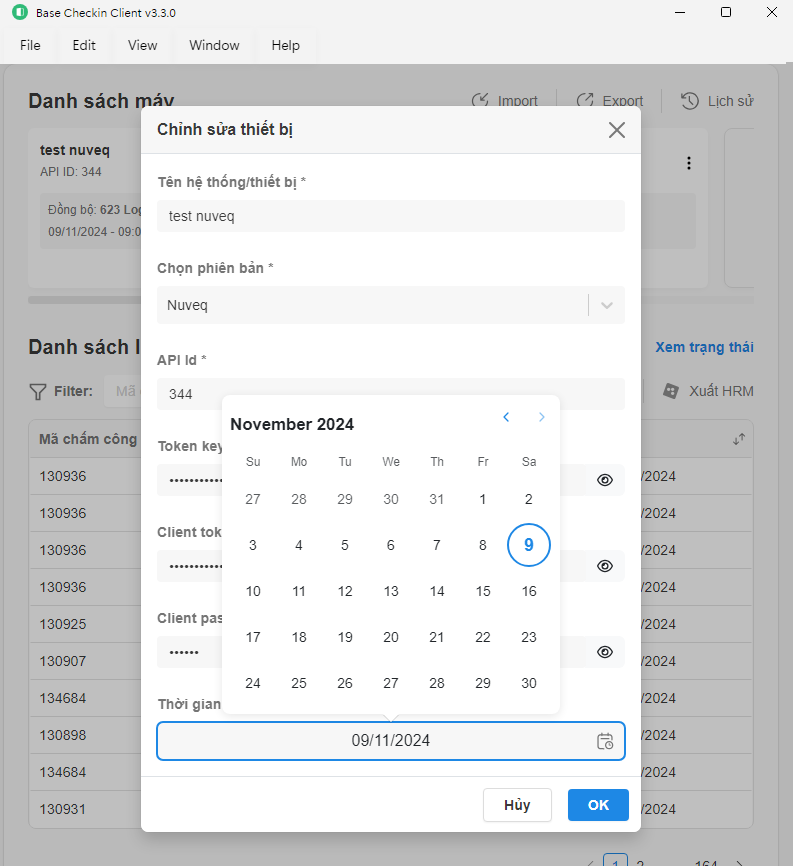Click the Filter funnel icon
The image size is (793, 866).
click(x=38, y=392)
